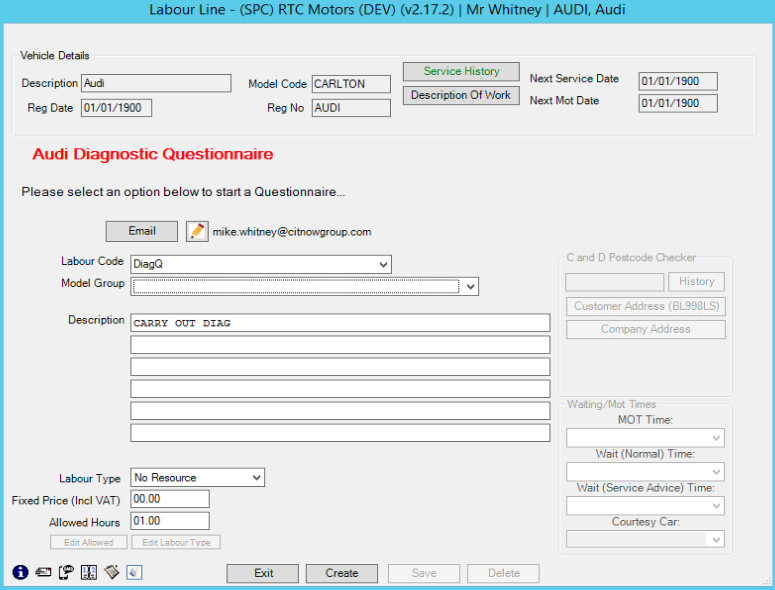Click the Save button
Viewport: 775px width, 590px height.
(424, 573)
